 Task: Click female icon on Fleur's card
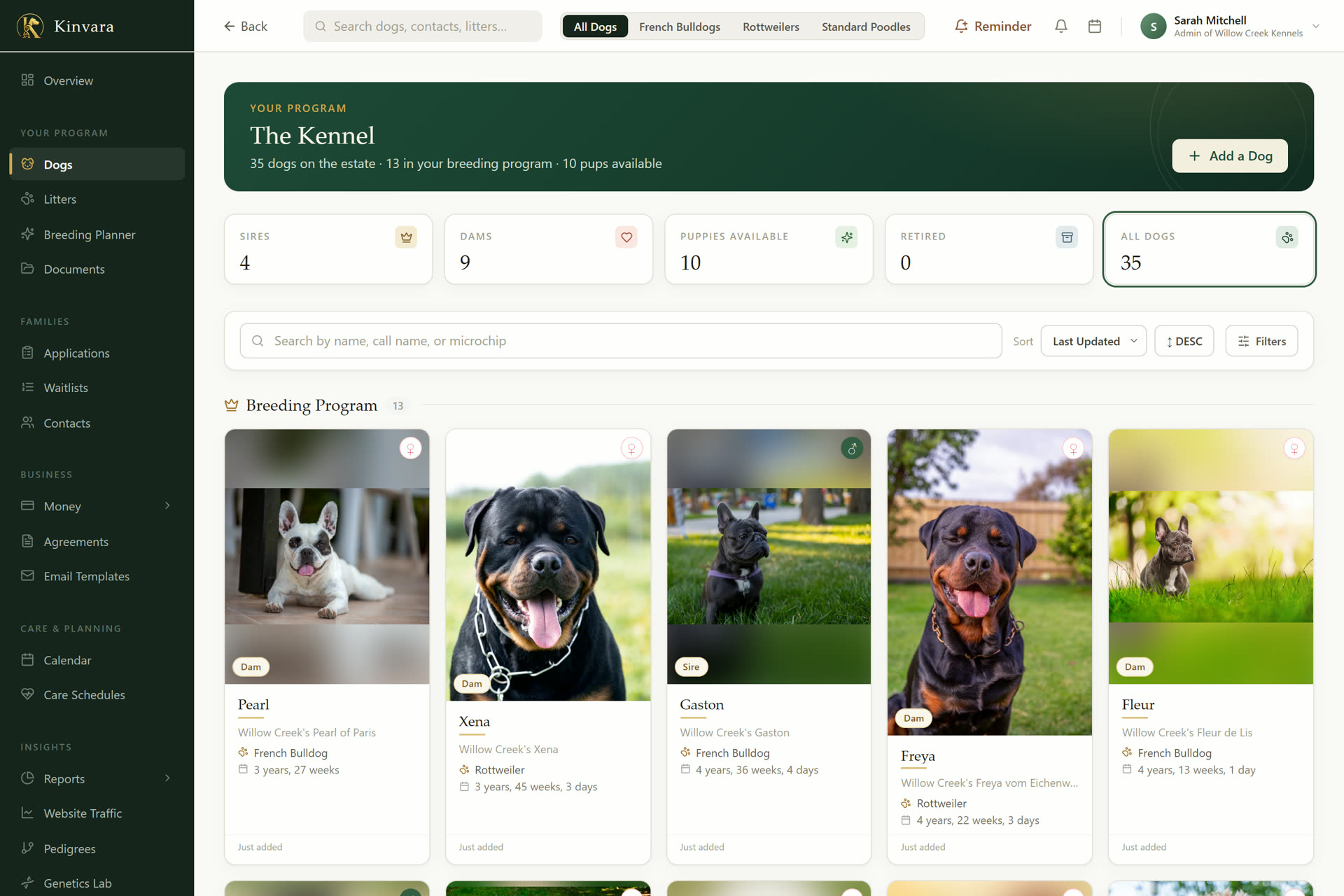[1294, 448]
